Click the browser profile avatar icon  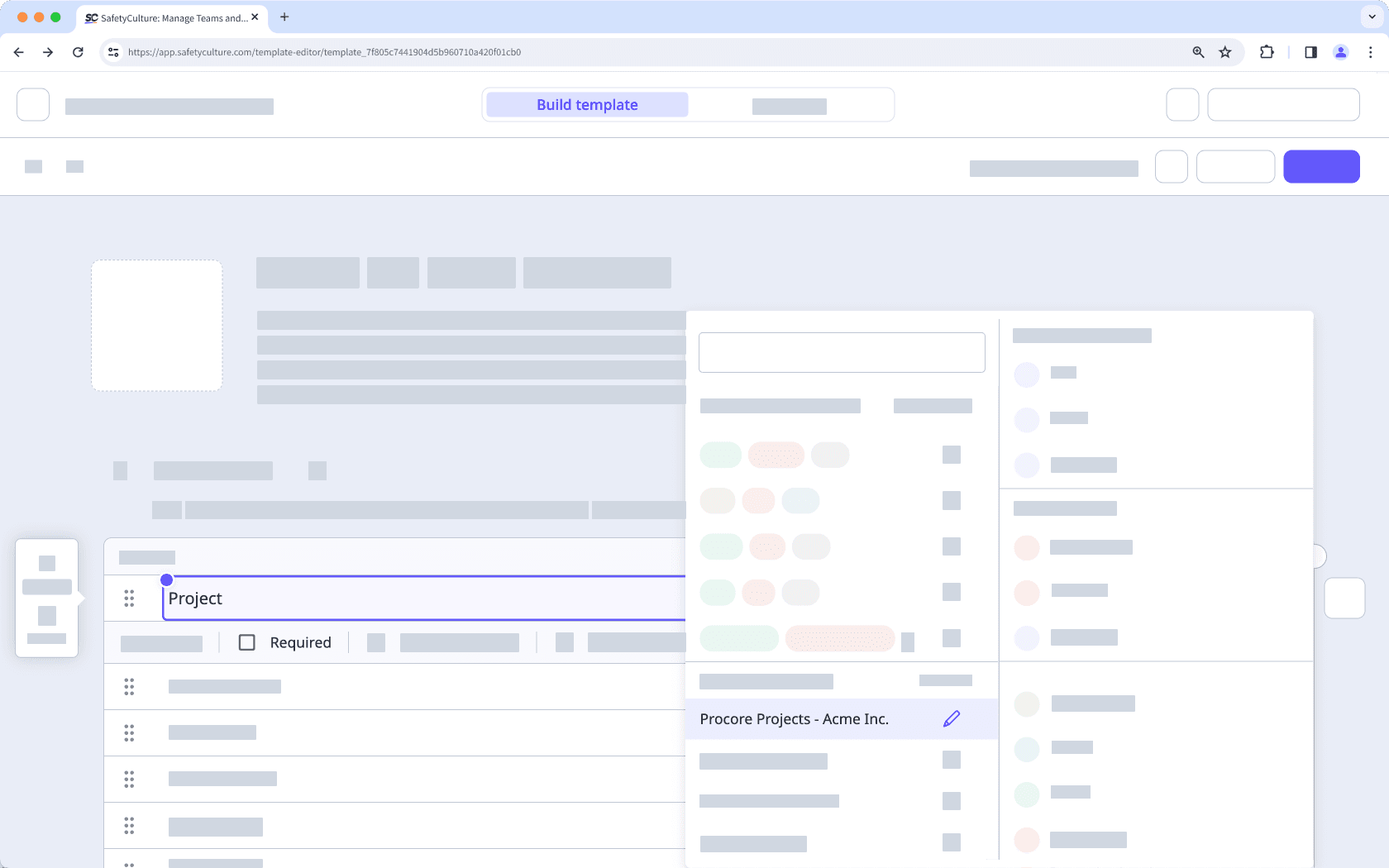[x=1340, y=51]
